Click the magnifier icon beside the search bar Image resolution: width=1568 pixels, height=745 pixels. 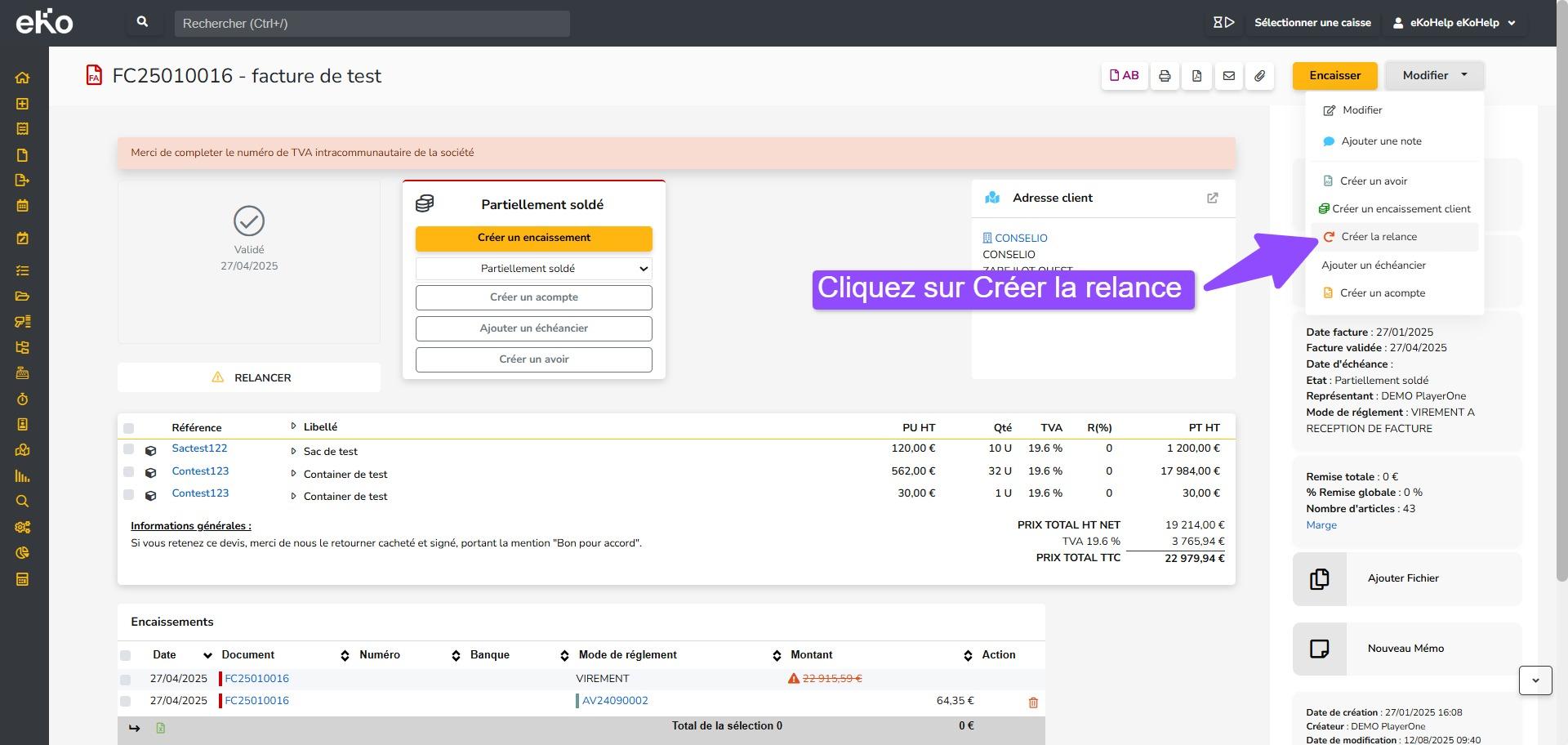tap(143, 23)
